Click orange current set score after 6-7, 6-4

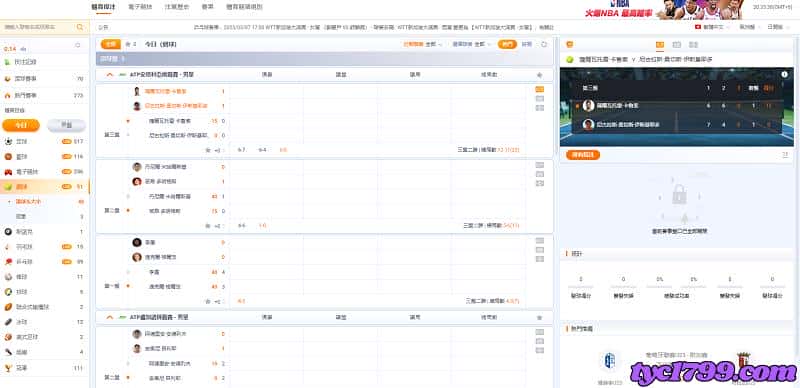(x=283, y=150)
